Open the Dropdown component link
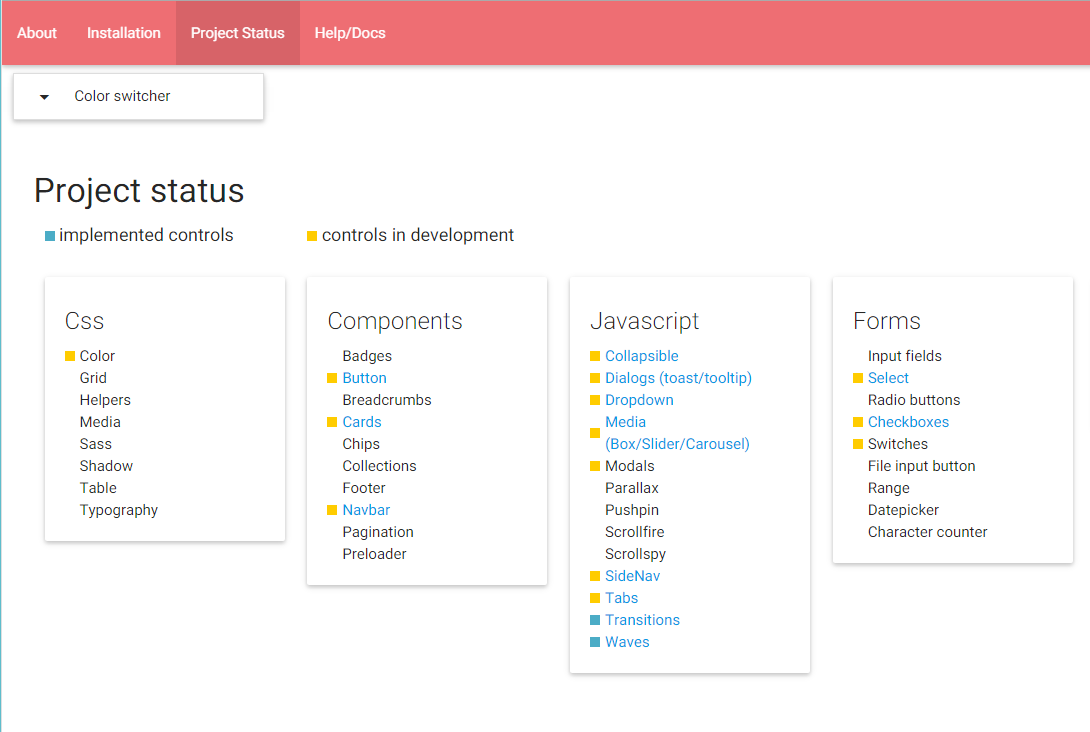This screenshot has height=732, width=1090. click(639, 400)
